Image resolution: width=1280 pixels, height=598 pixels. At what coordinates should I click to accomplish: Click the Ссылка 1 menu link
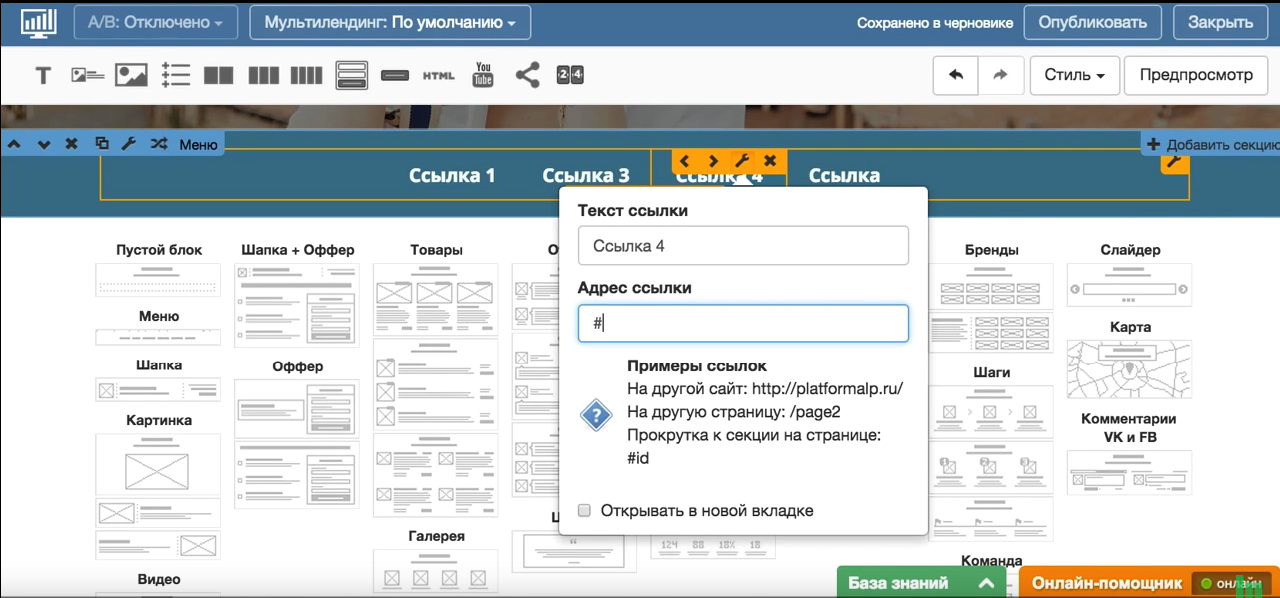(452, 176)
